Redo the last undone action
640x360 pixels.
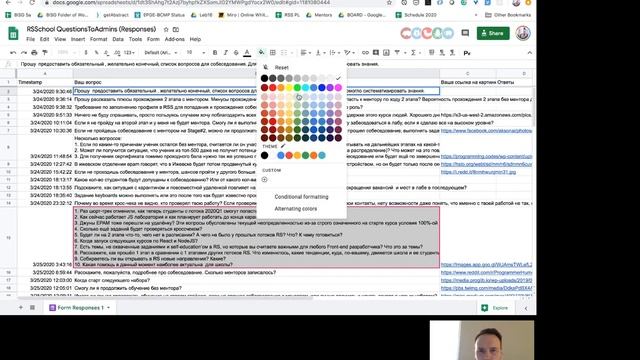(x=24, y=53)
